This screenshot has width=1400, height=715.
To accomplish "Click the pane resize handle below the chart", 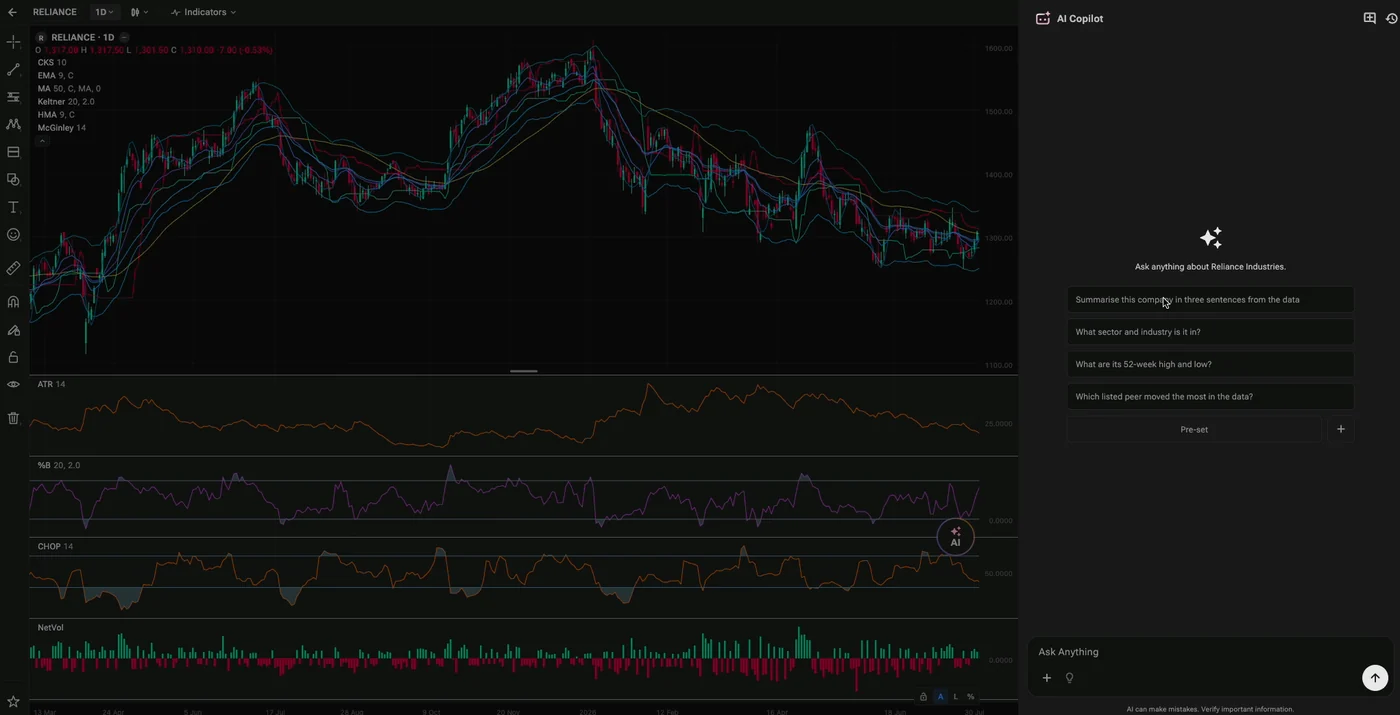I will [x=524, y=371].
